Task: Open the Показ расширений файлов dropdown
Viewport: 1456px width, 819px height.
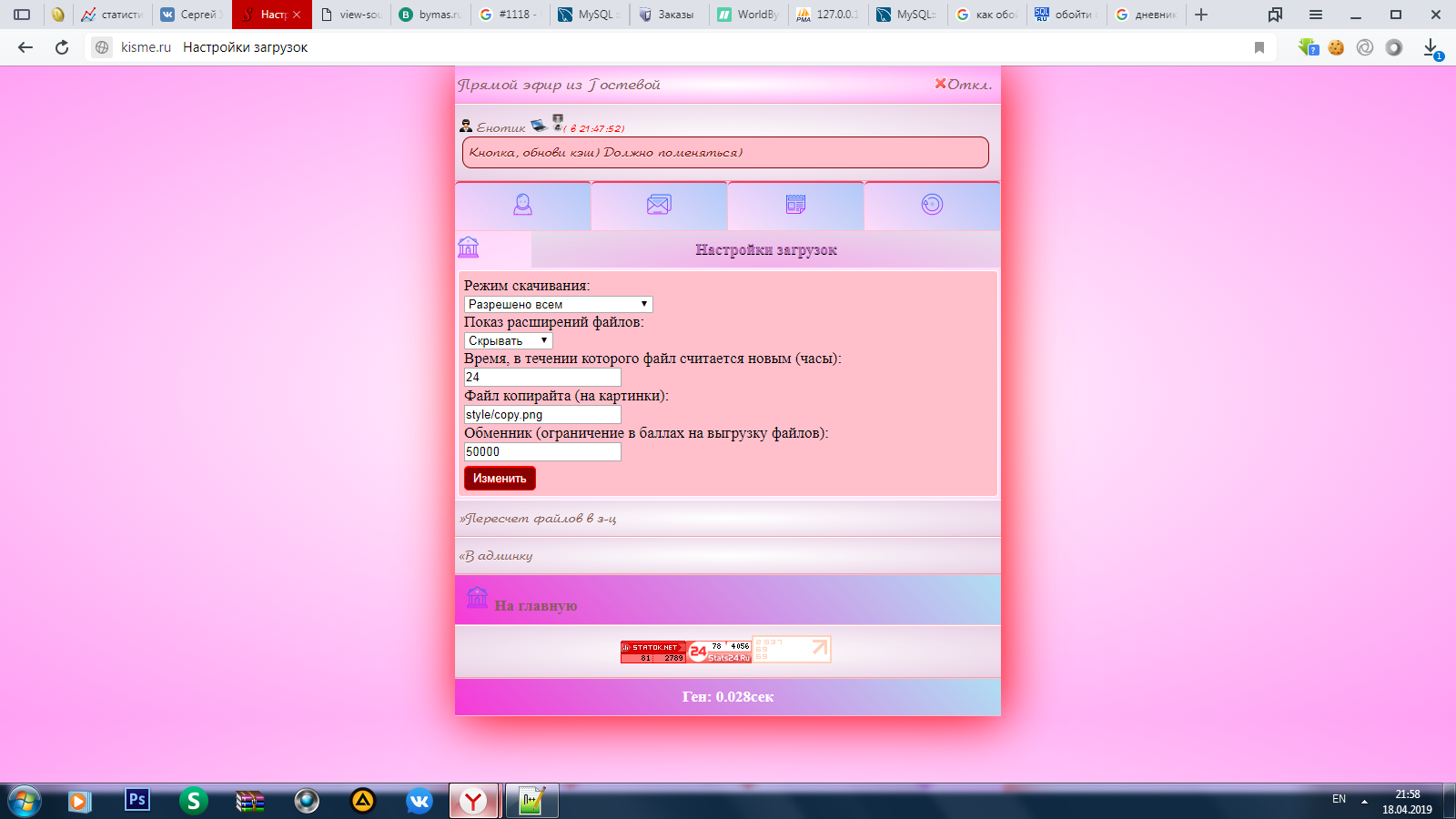Action: [508, 340]
